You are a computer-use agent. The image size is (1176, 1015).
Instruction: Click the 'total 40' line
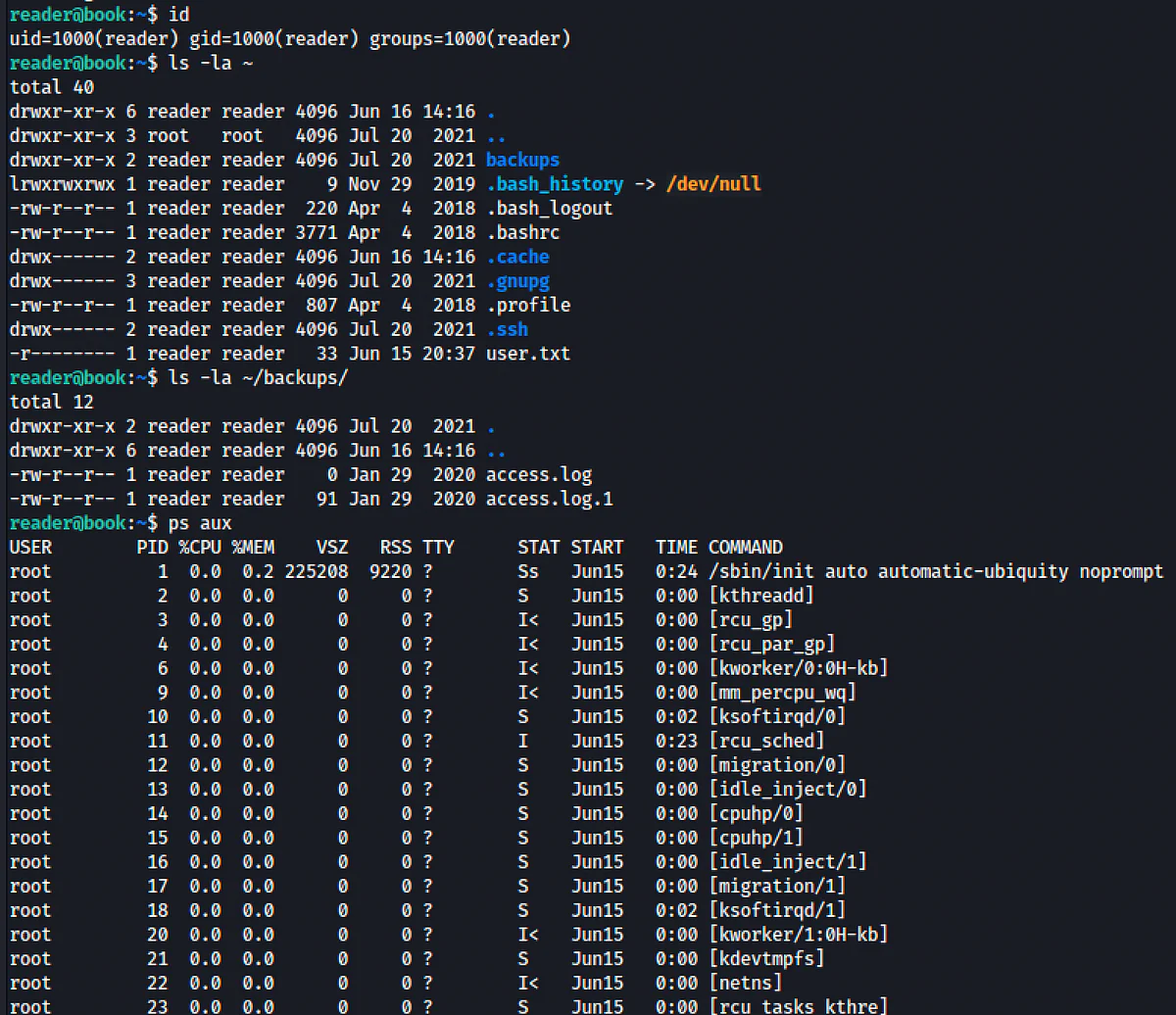point(52,87)
